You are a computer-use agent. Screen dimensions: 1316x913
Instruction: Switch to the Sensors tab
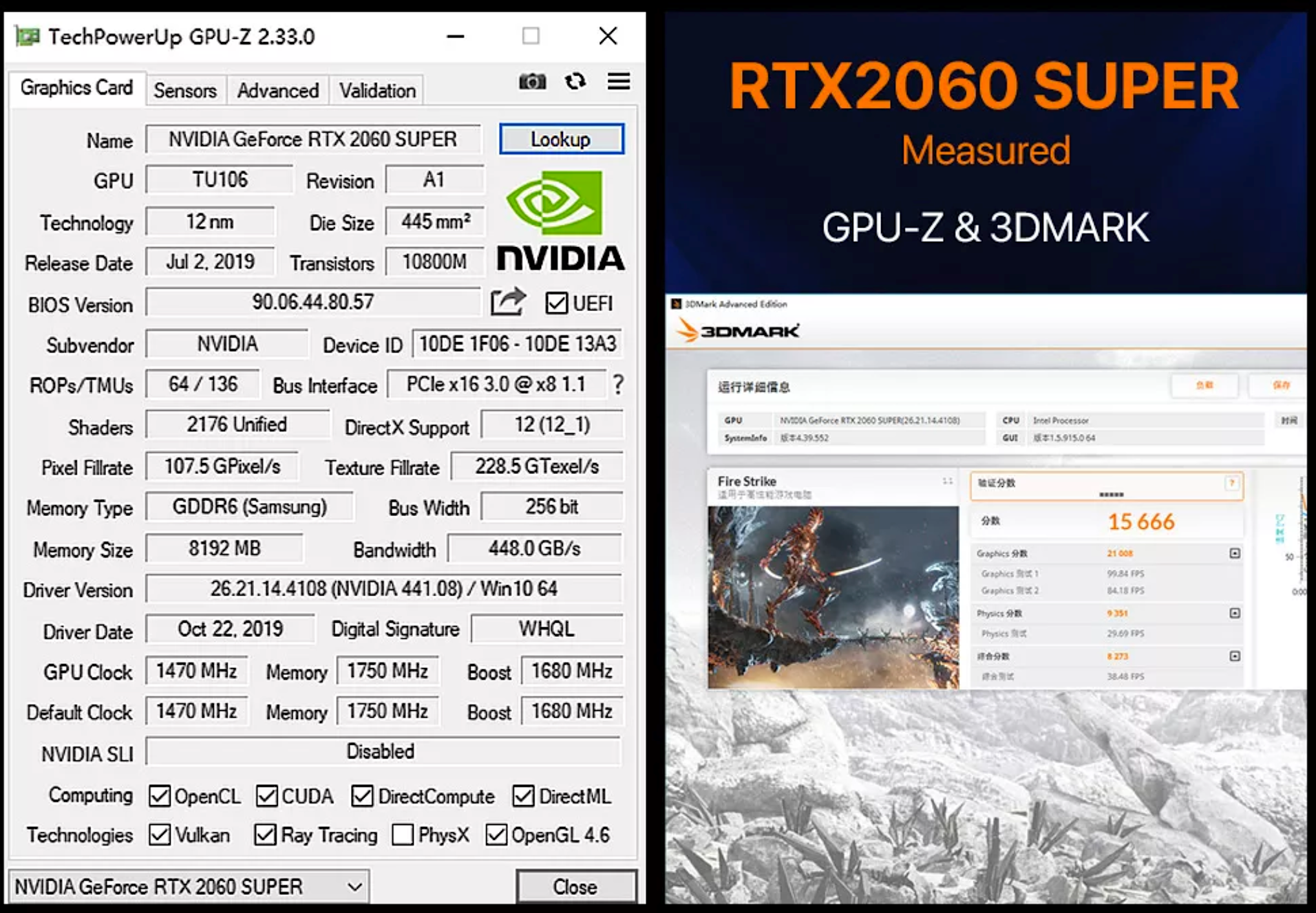point(185,91)
